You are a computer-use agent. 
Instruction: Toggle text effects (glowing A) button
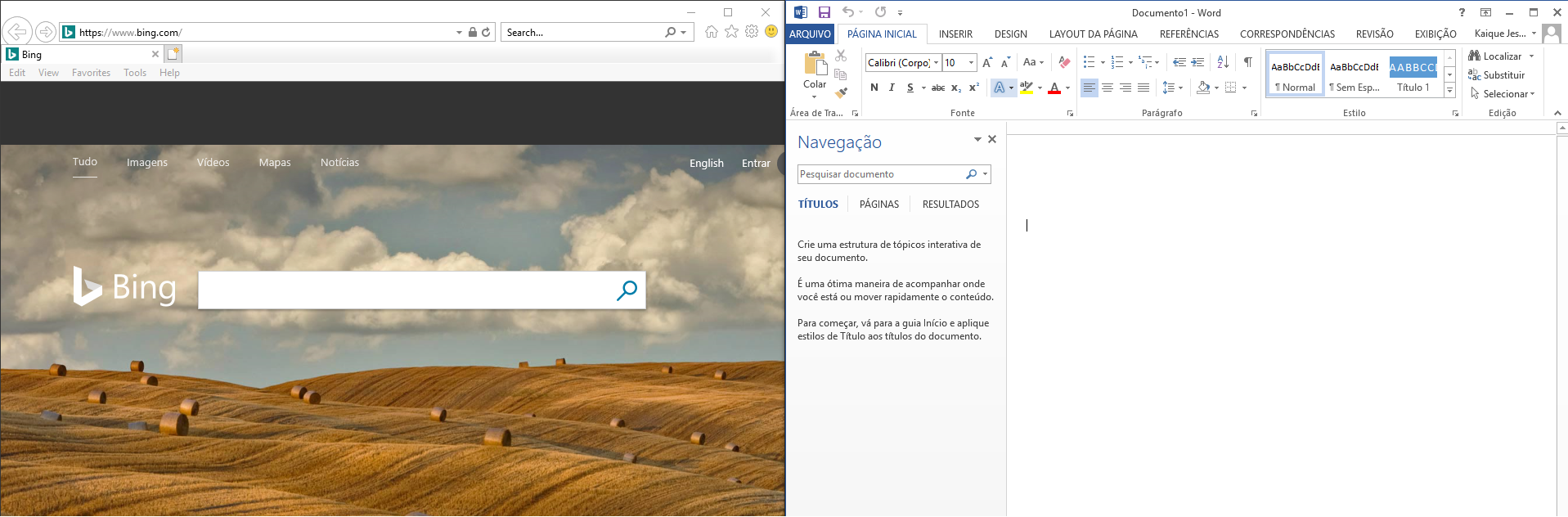[999, 88]
